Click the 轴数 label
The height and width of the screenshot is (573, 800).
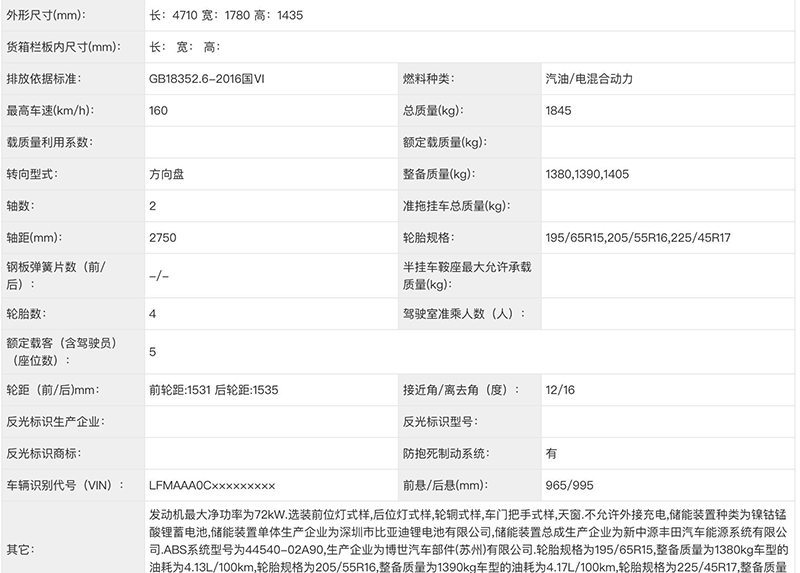[20, 206]
